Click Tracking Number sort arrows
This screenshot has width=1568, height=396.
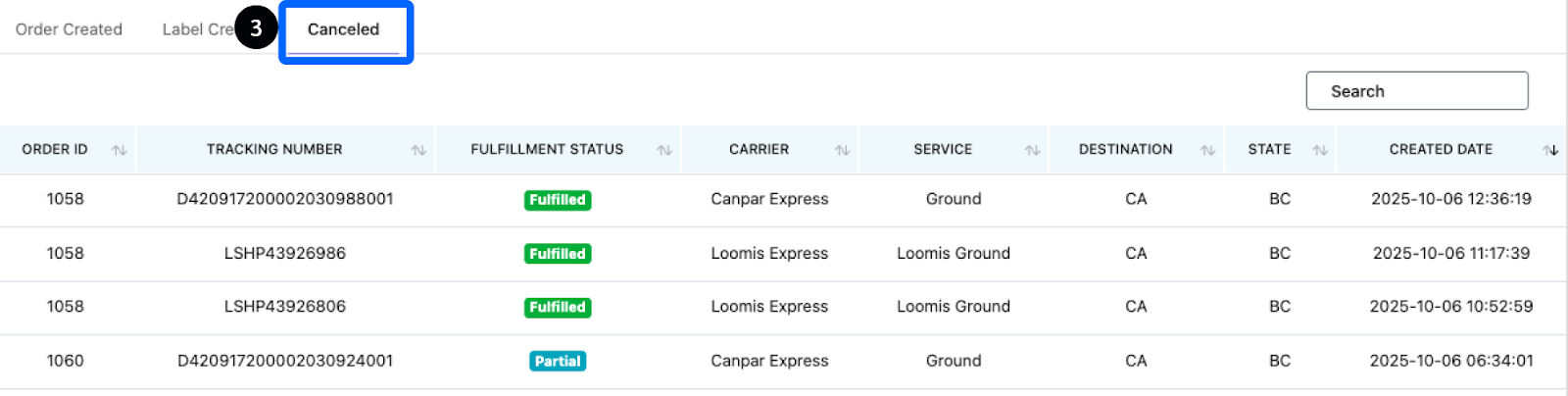[418, 150]
